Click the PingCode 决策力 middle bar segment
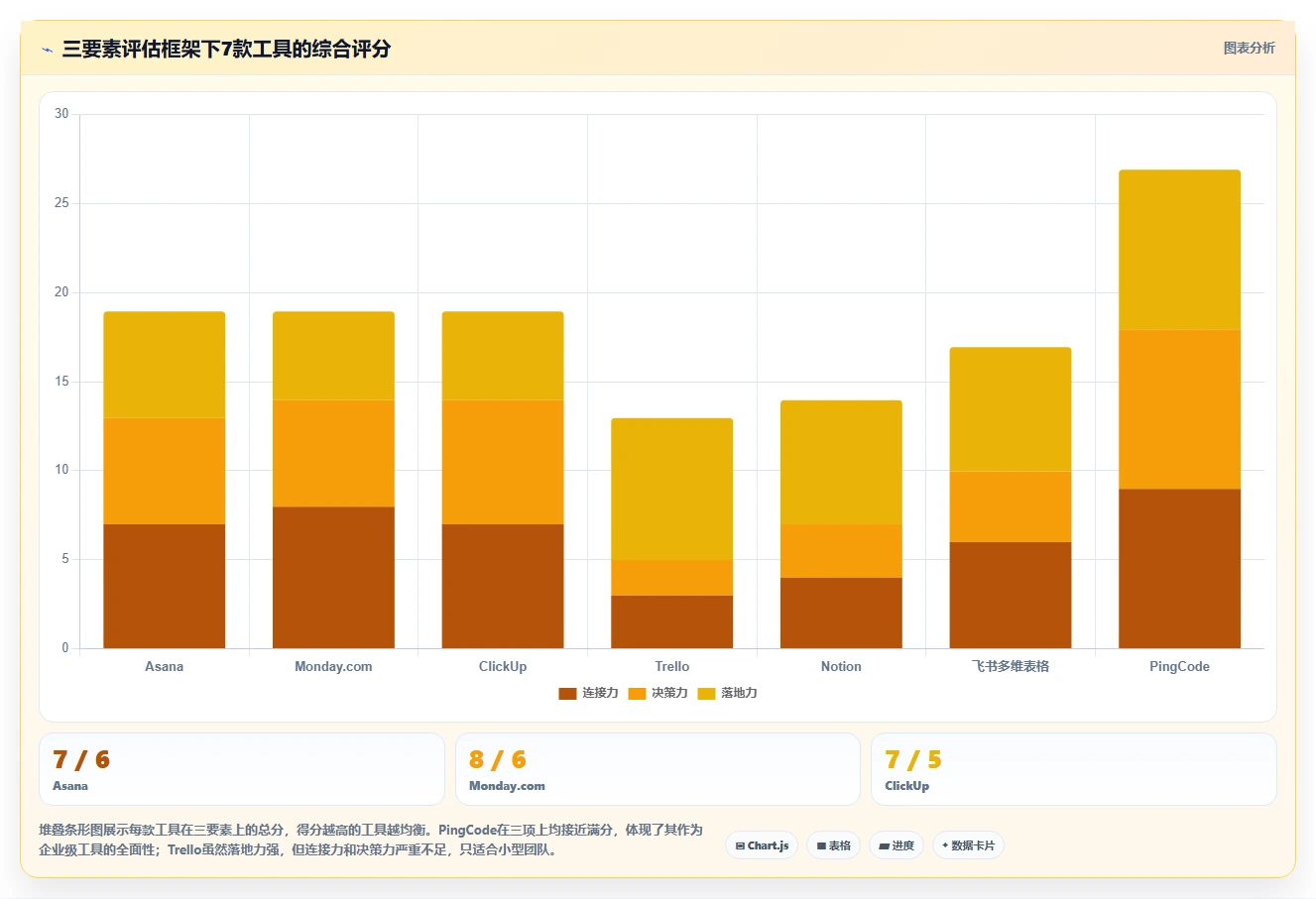Image resolution: width=1316 pixels, height=899 pixels. click(x=1179, y=409)
